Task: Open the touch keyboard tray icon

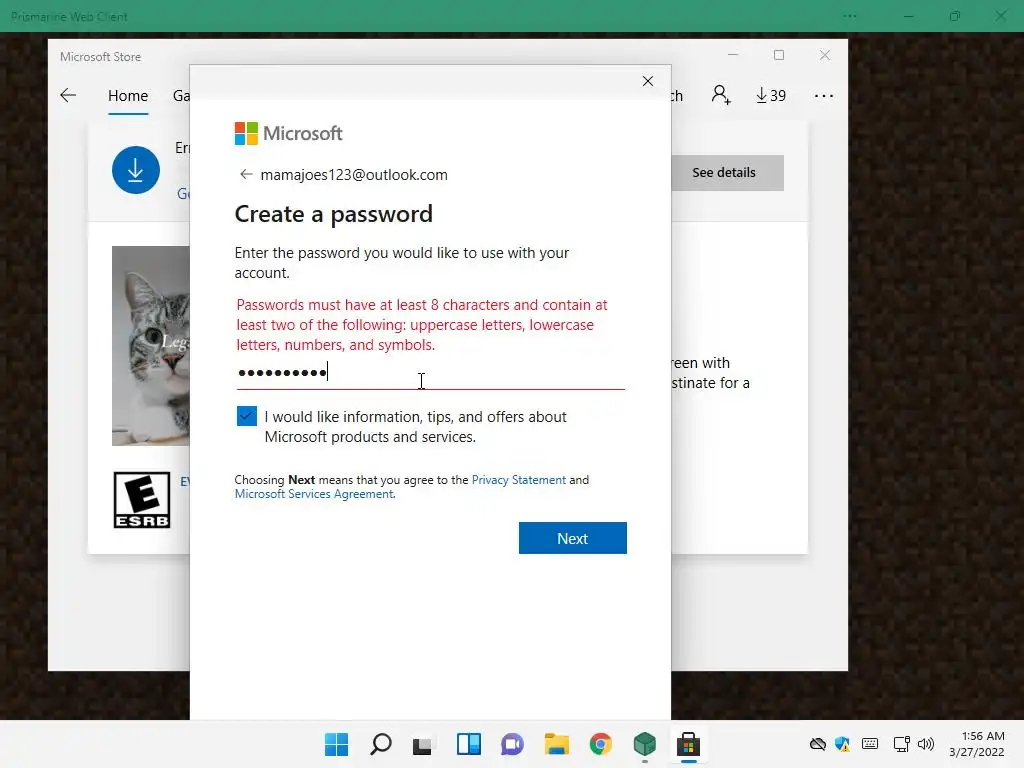Action: tap(870, 744)
